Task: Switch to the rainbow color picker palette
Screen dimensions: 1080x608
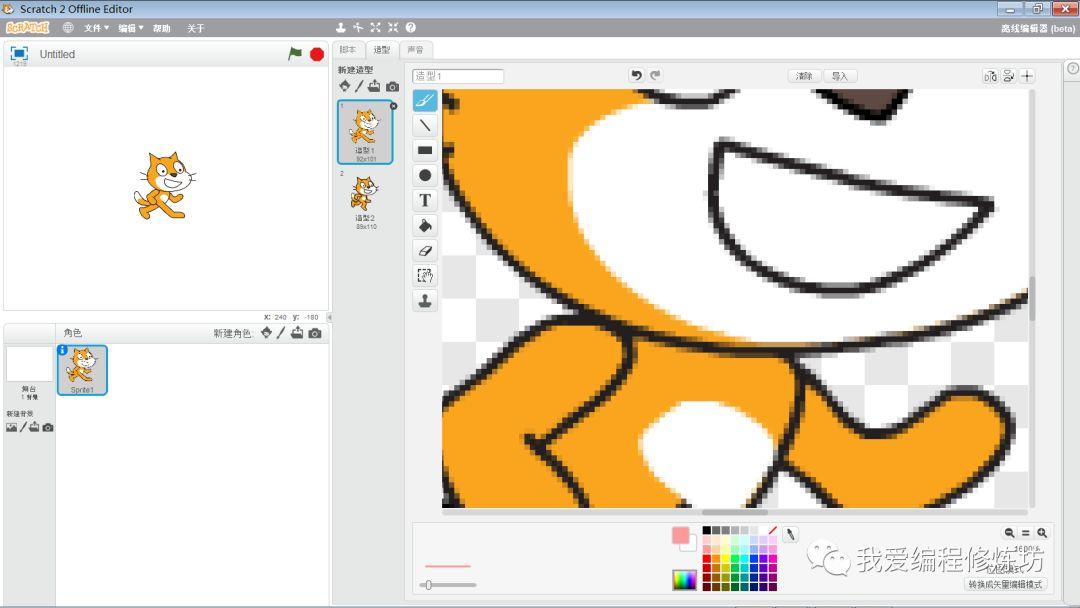Action: click(684, 580)
